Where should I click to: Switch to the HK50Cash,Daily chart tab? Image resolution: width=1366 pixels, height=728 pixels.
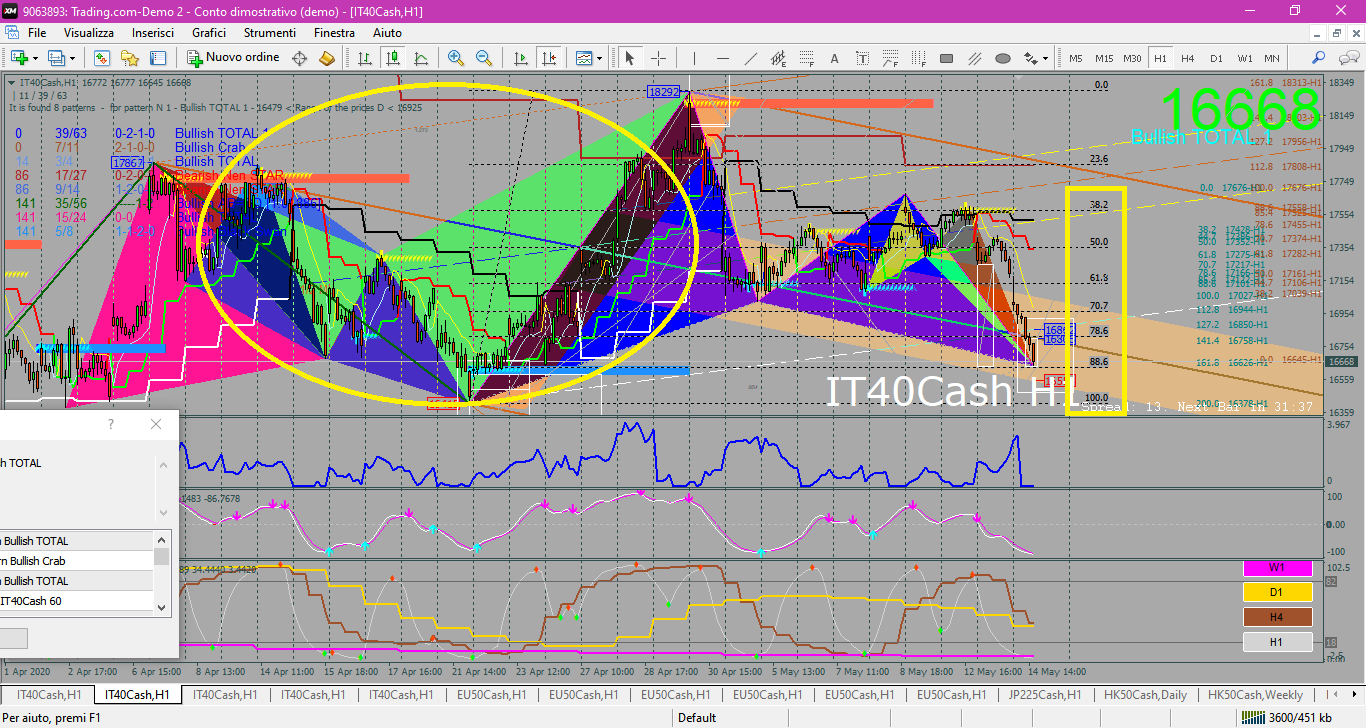(x=1145, y=694)
